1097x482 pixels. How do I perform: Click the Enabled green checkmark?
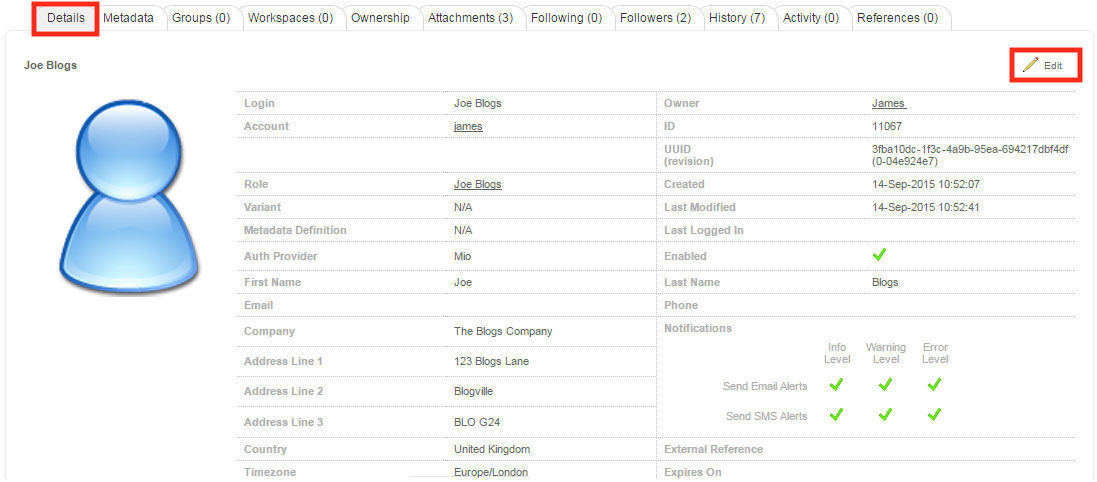(x=880, y=256)
